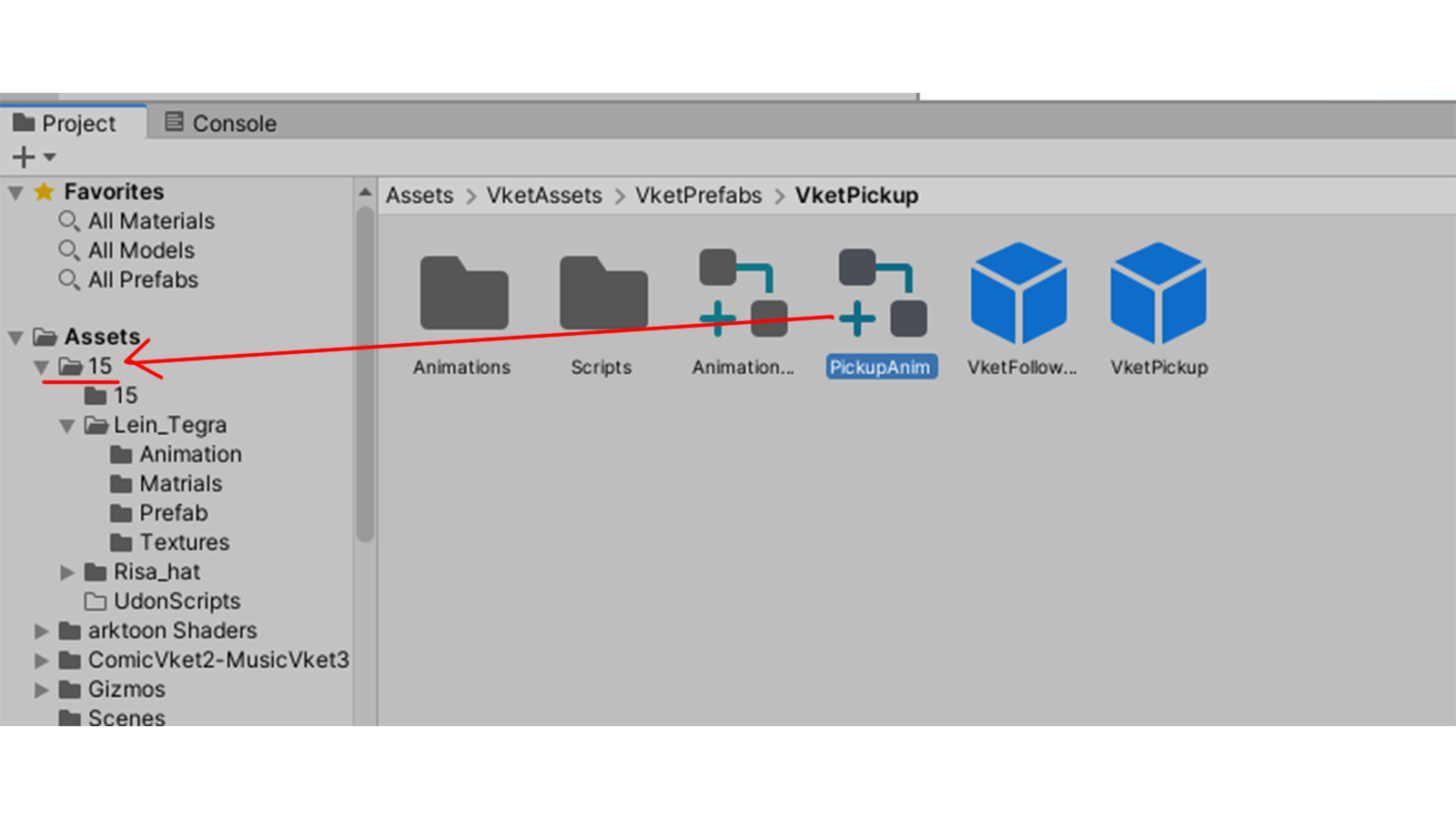Open the Scripts folder icon
Screen dimensions: 1456x819
click(603, 293)
